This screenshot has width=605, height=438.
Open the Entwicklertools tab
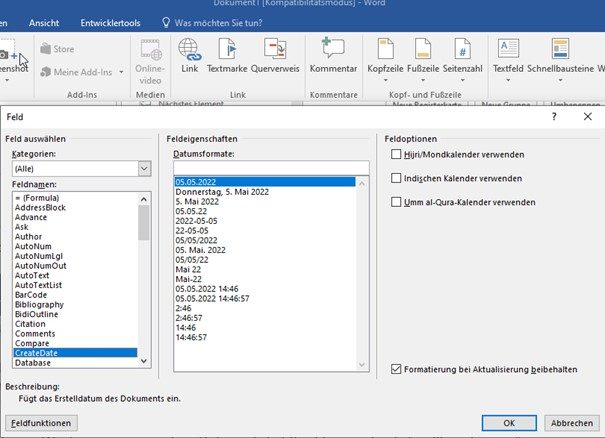point(111,21)
